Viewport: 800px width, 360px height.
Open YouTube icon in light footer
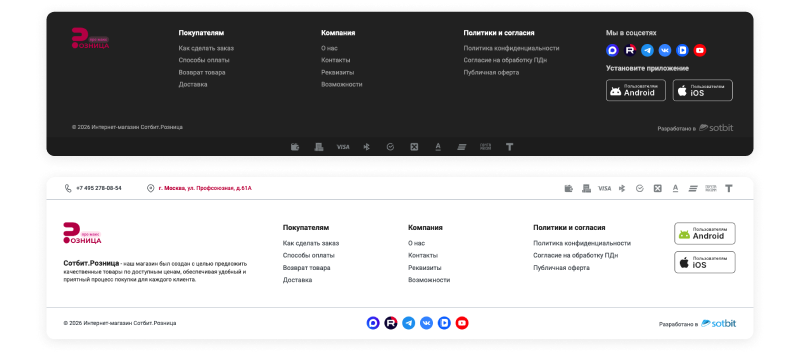pyautogui.click(x=462, y=323)
